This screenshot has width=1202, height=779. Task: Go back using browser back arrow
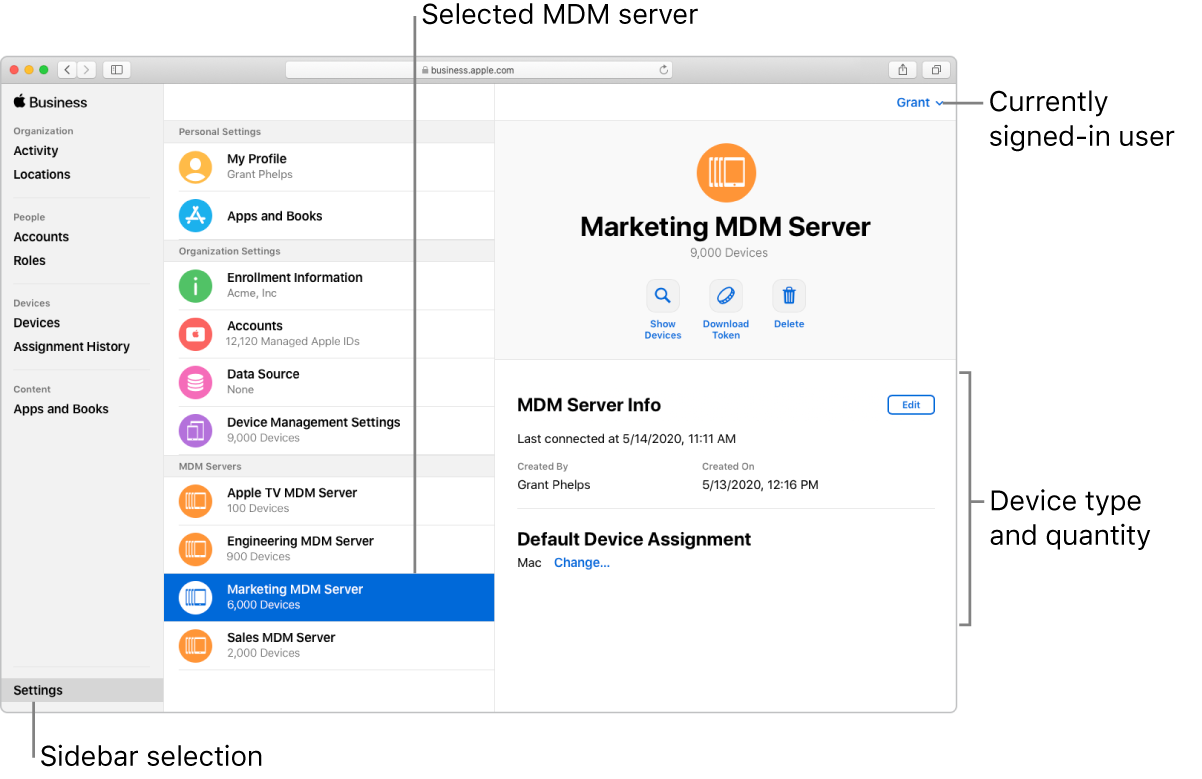(x=67, y=70)
